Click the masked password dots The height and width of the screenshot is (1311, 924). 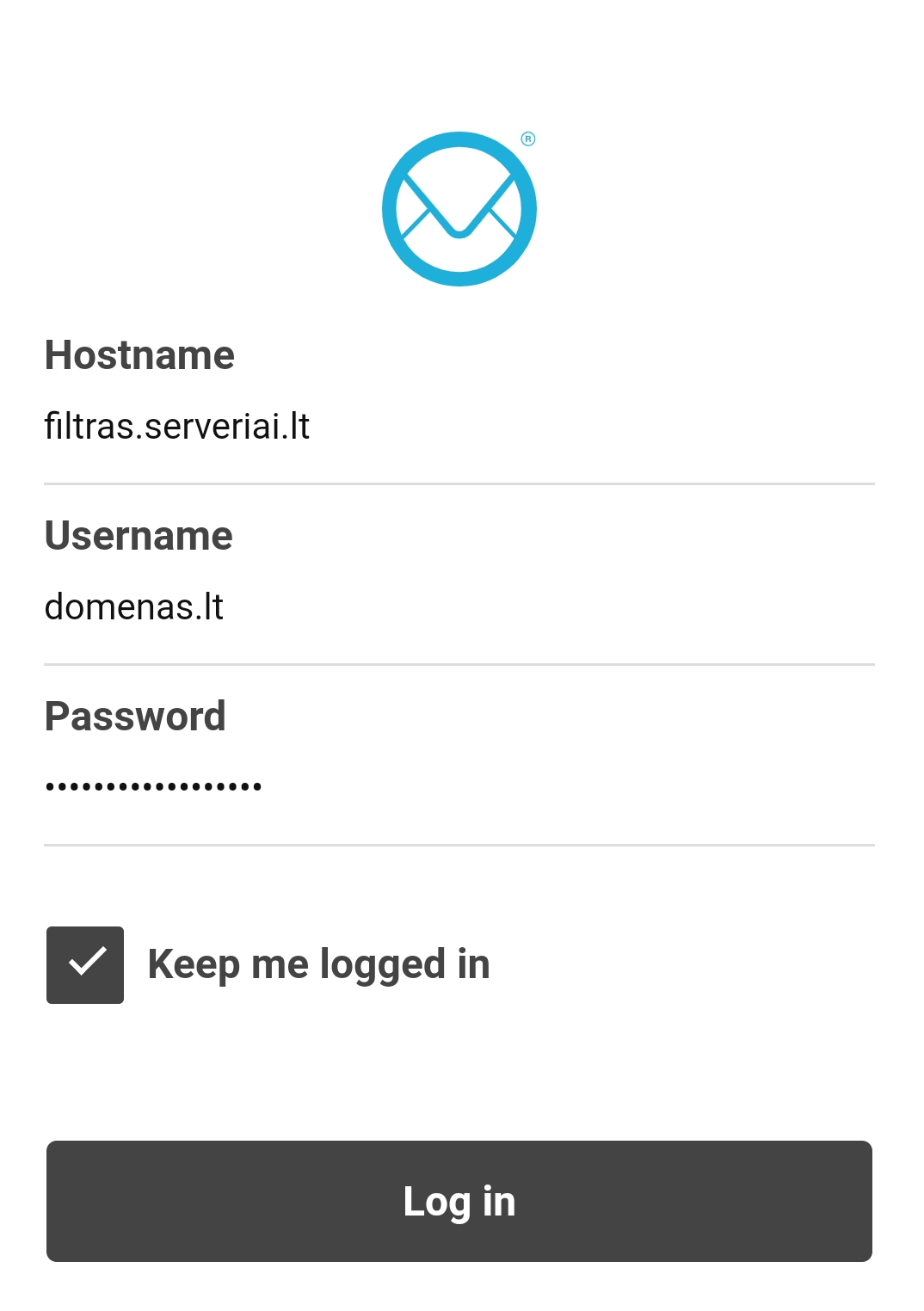coord(153,786)
